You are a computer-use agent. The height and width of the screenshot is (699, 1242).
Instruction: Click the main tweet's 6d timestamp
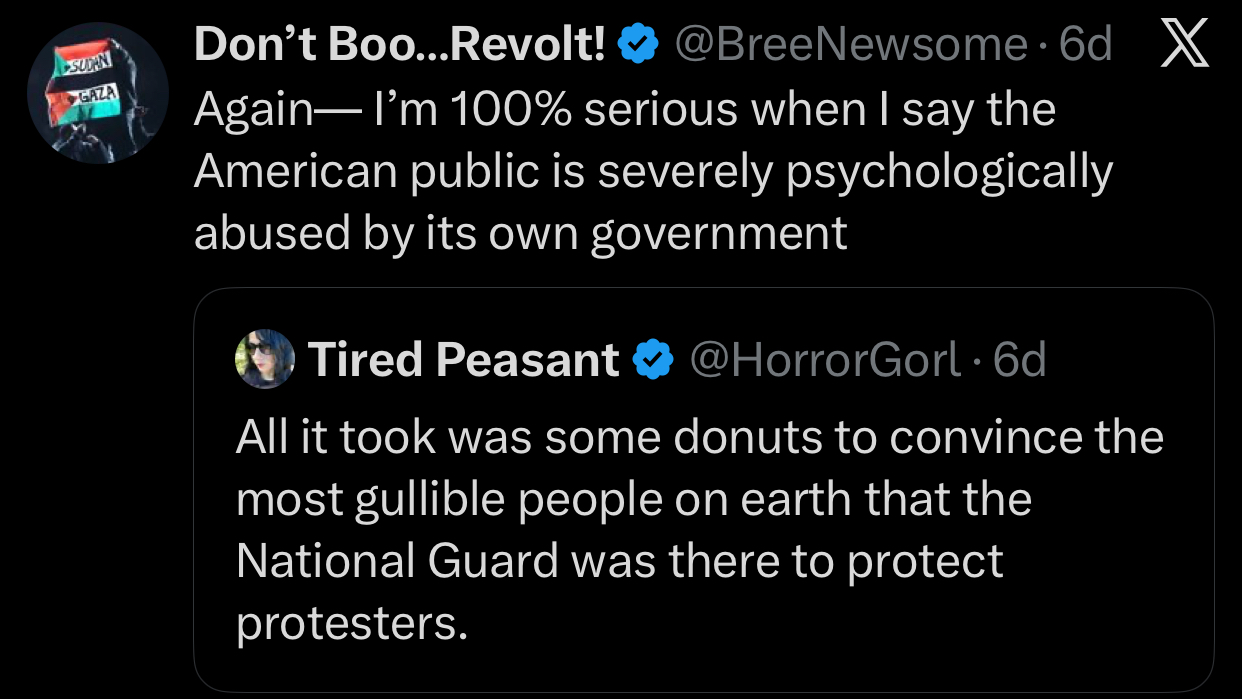click(1085, 45)
